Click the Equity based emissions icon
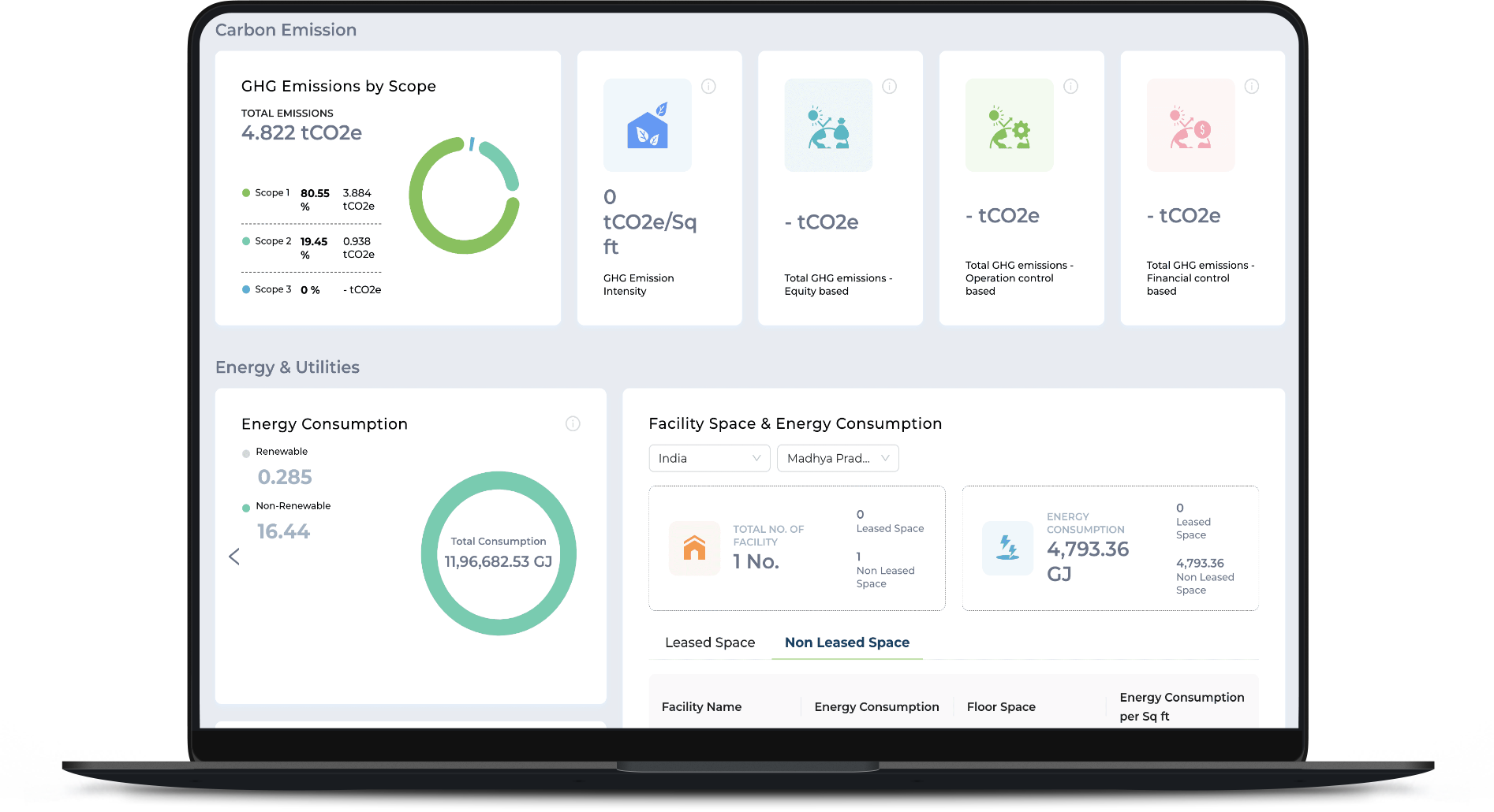The image size is (1494, 812). (x=828, y=126)
